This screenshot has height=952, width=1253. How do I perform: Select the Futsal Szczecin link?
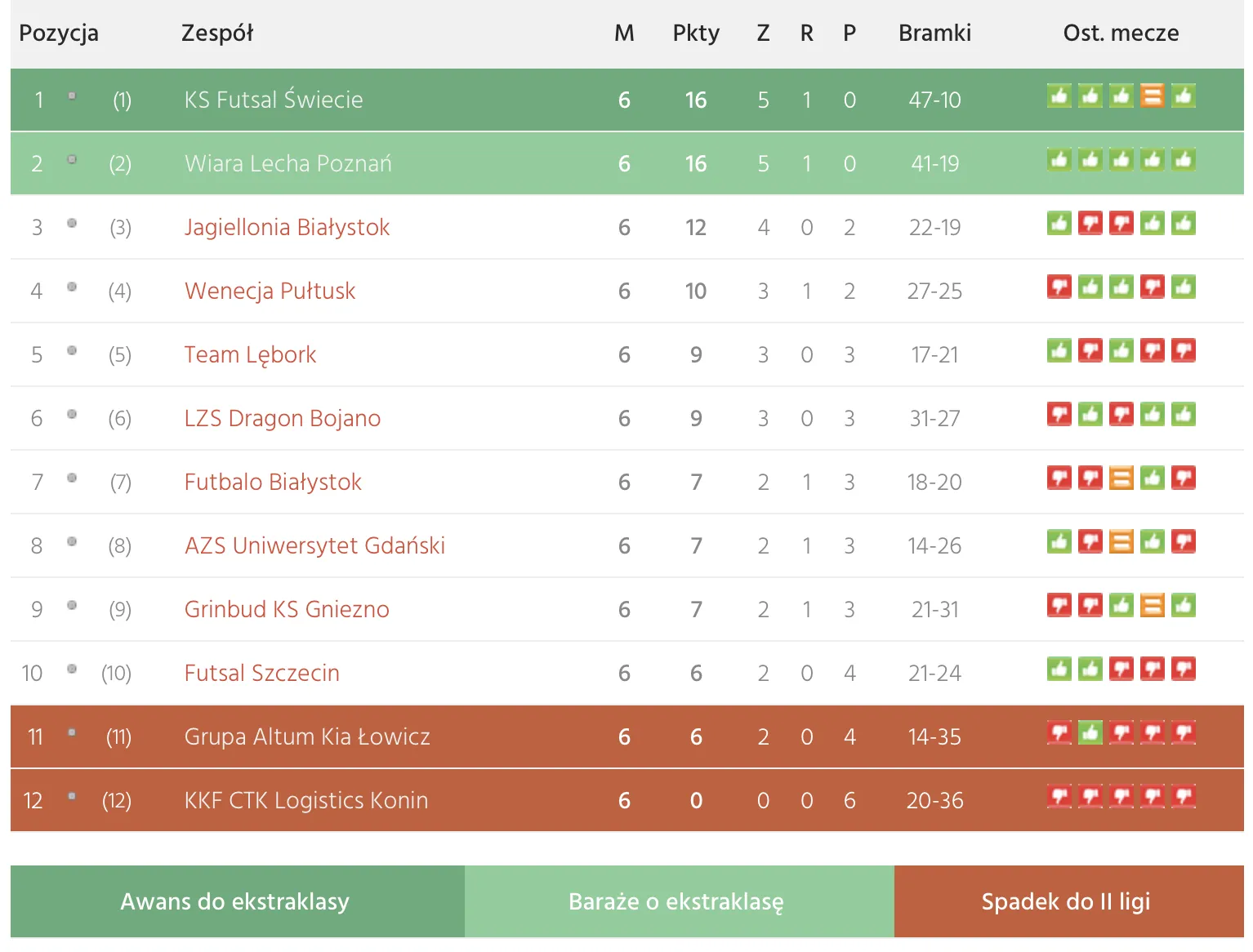(x=261, y=673)
